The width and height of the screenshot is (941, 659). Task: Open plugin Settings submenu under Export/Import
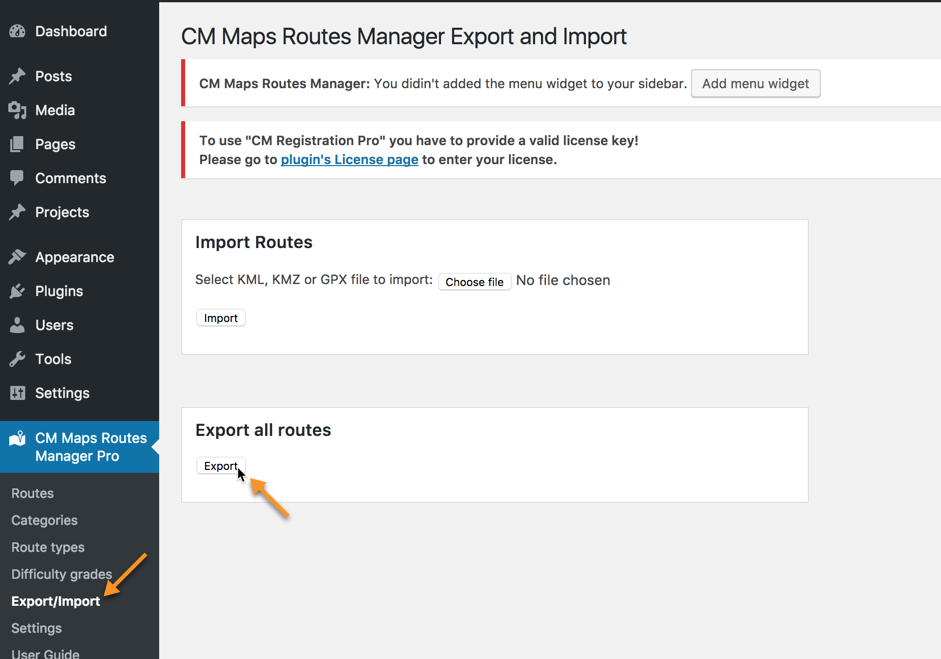(x=37, y=628)
